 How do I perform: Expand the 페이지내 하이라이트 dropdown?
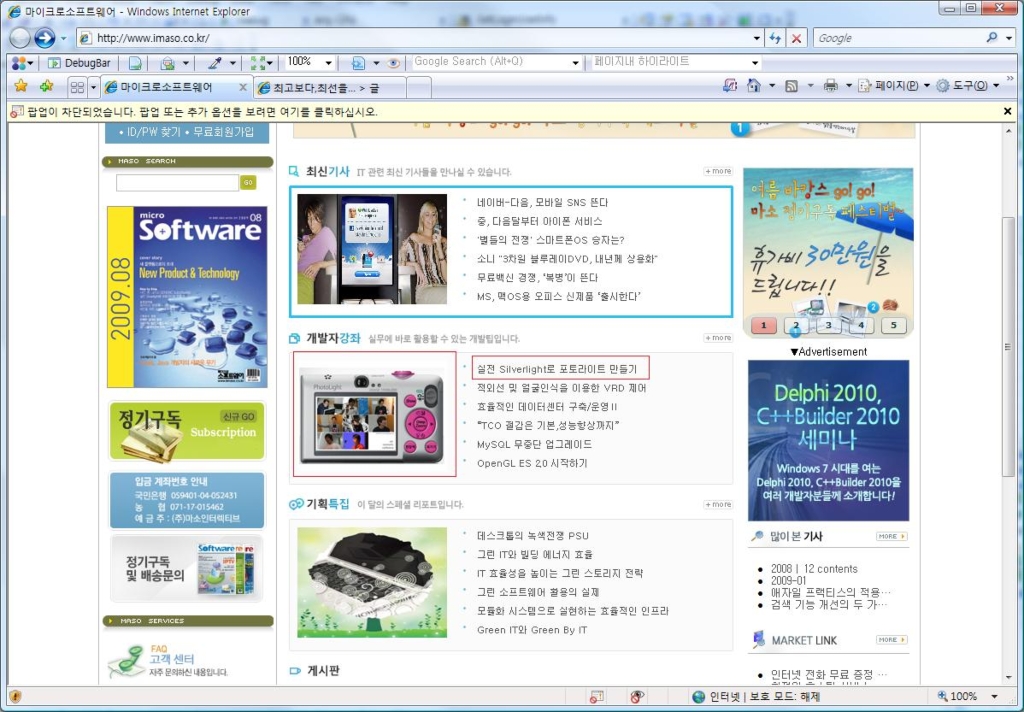(755, 63)
